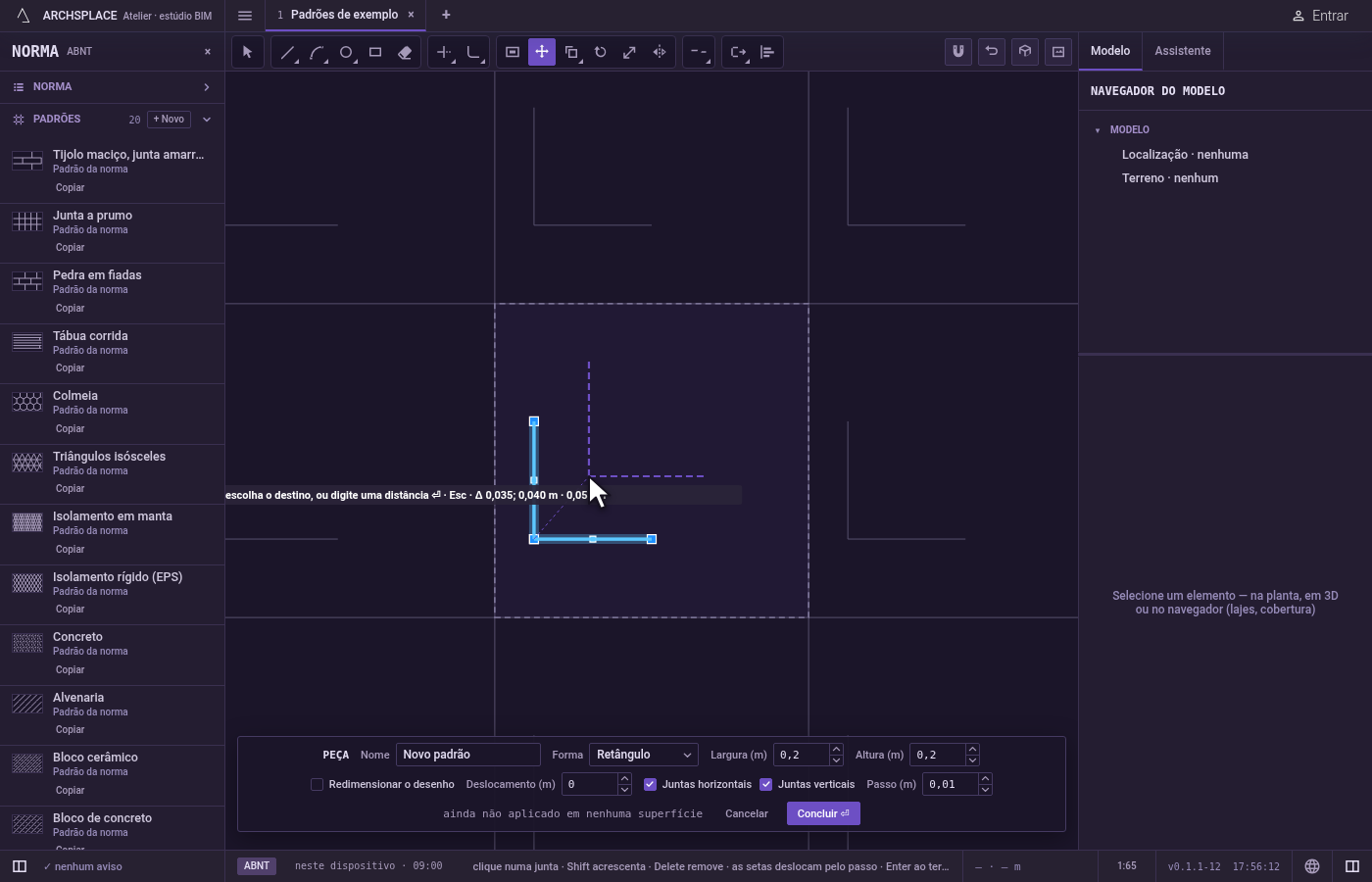
Task: Select the Circle drawing tool
Action: [x=346, y=52]
